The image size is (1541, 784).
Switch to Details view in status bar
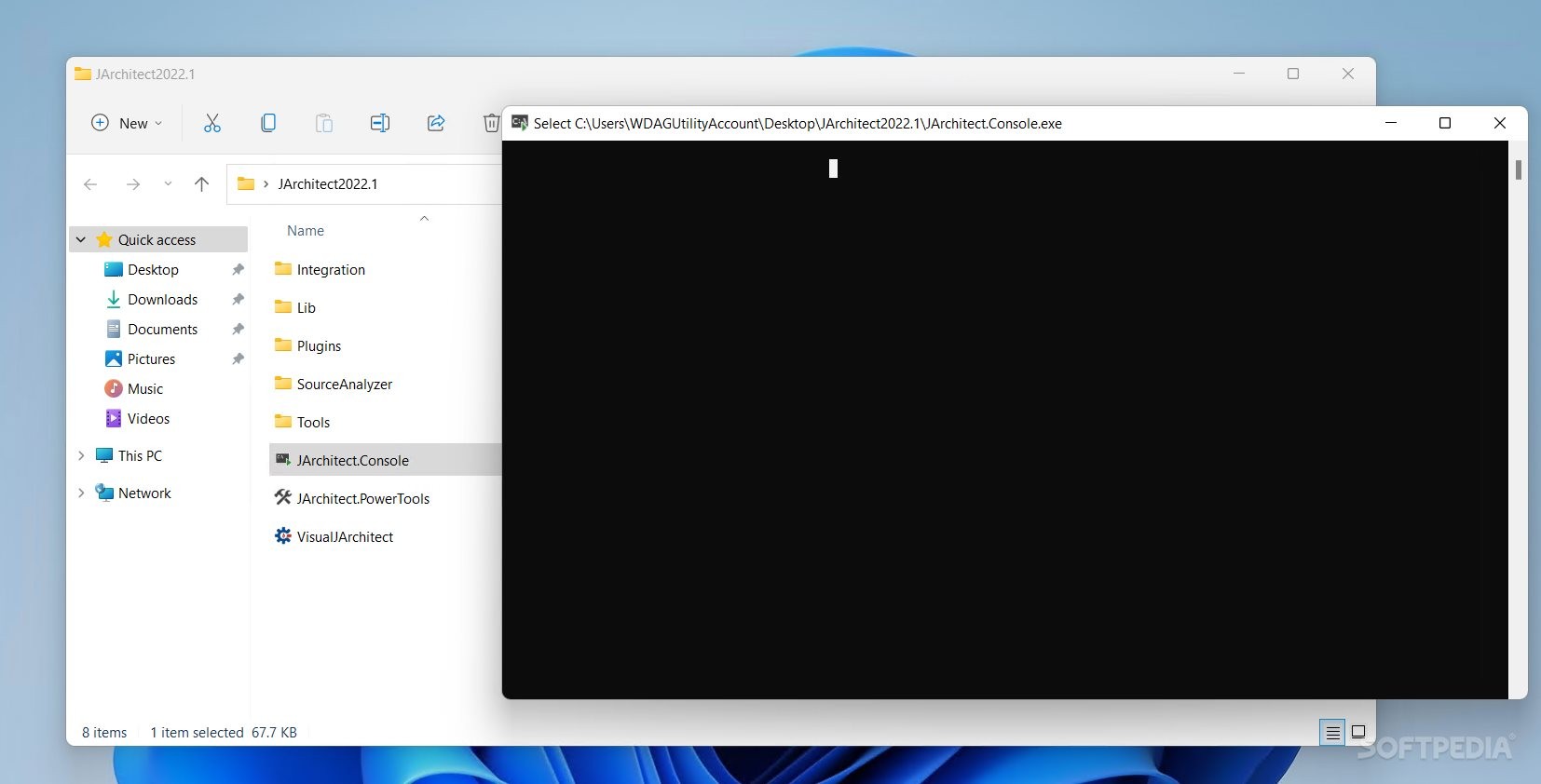click(1332, 733)
